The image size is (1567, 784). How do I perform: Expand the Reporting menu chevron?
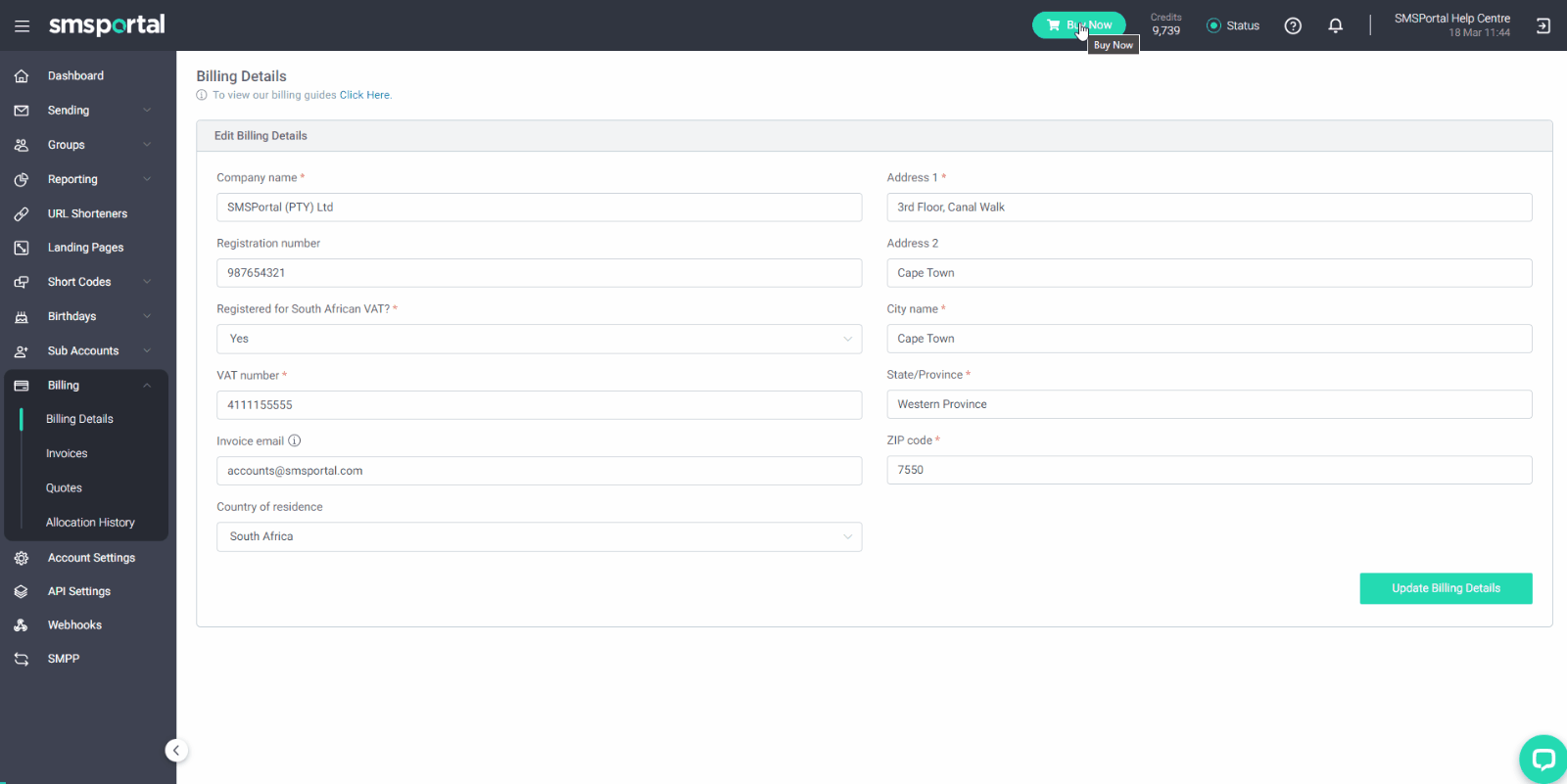click(147, 179)
